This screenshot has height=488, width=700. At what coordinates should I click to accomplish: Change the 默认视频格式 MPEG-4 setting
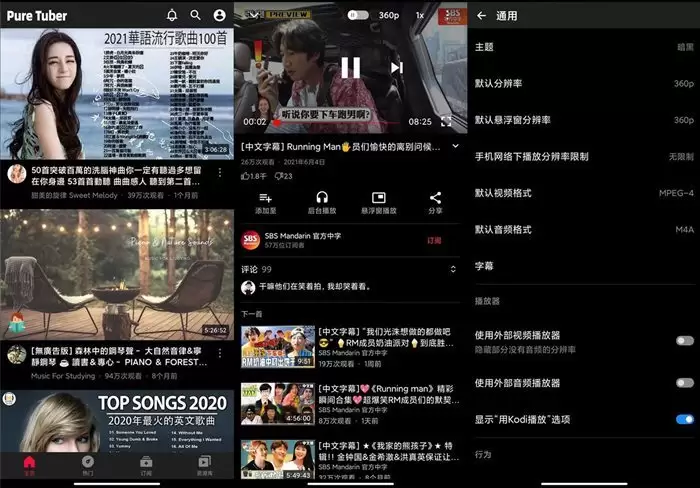(584, 193)
